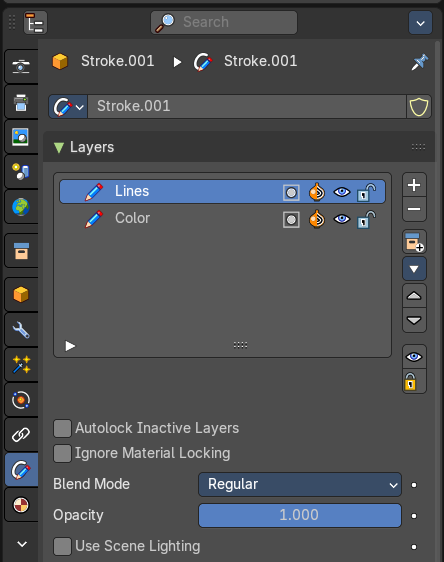Enable Autolock Inactive Layers
The height and width of the screenshot is (562, 444).
click(x=62, y=429)
